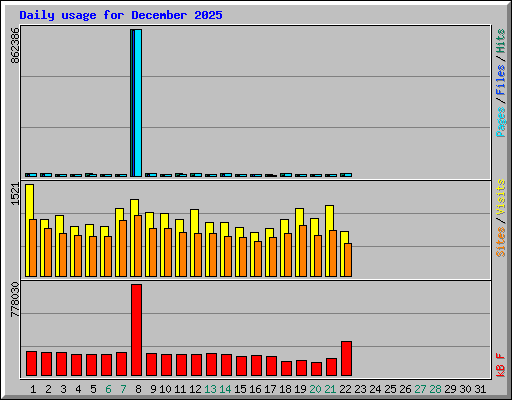This screenshot has width=512, height=400.
Task: Click the 'Visits' legend label
Action: [500, 198]
